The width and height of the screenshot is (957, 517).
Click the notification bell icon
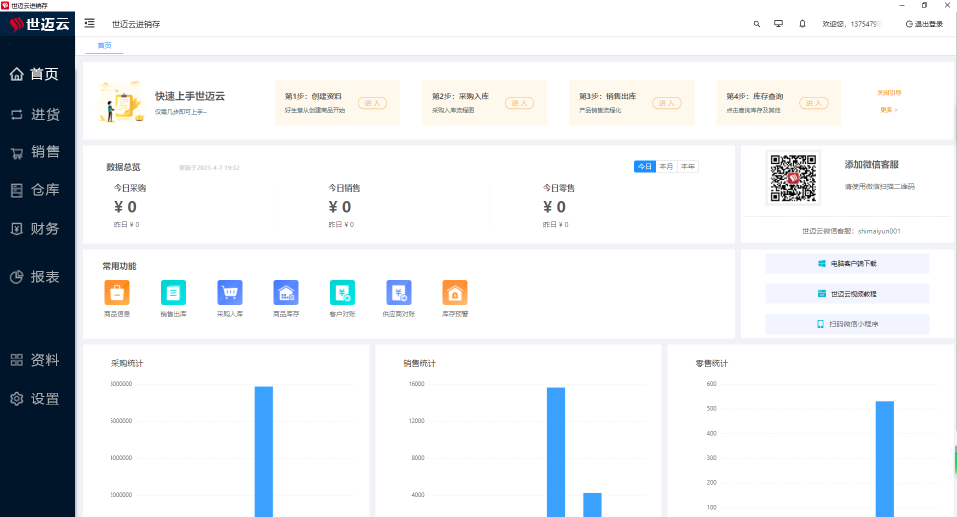802,23
